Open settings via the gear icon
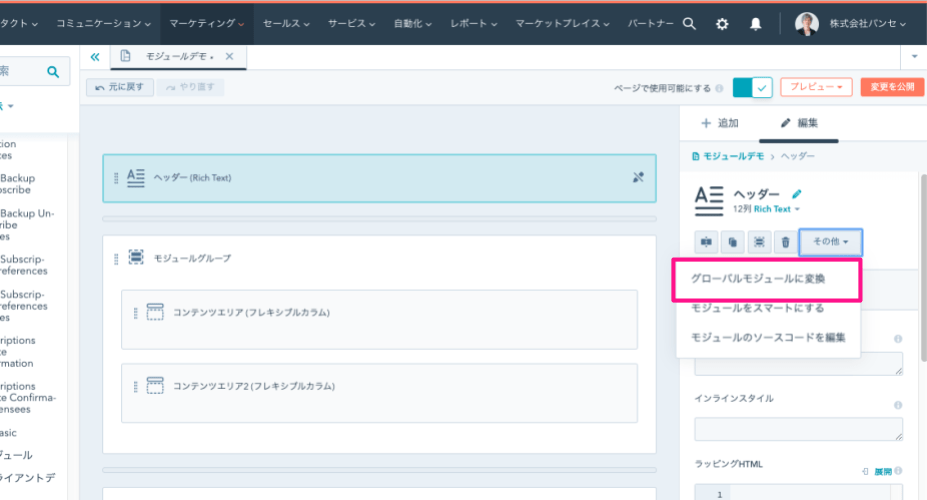The width and height of the screenshot is (927, 500). point(722,23)
